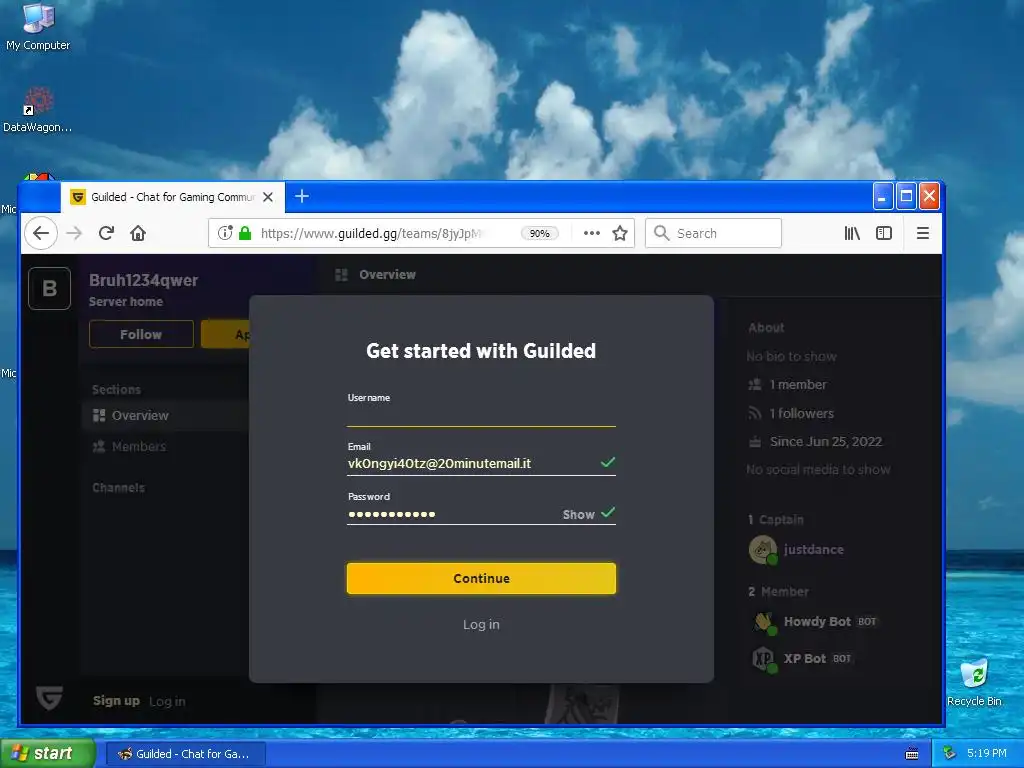
Task: Click the Since Jun 25, 2022 text
Action: [825, 441]
